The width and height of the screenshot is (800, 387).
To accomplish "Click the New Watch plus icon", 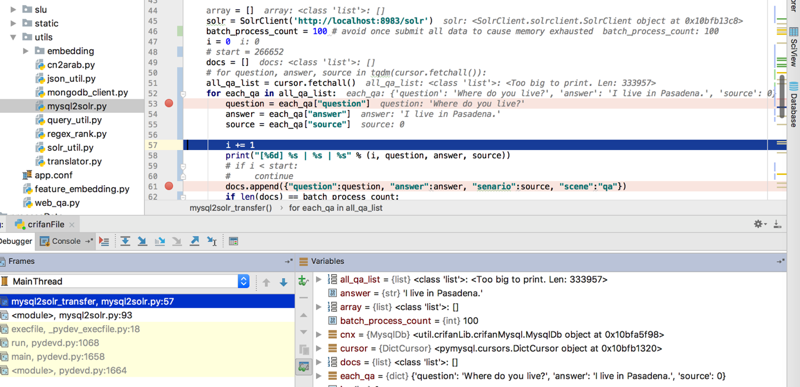I will tap(304, 280).
